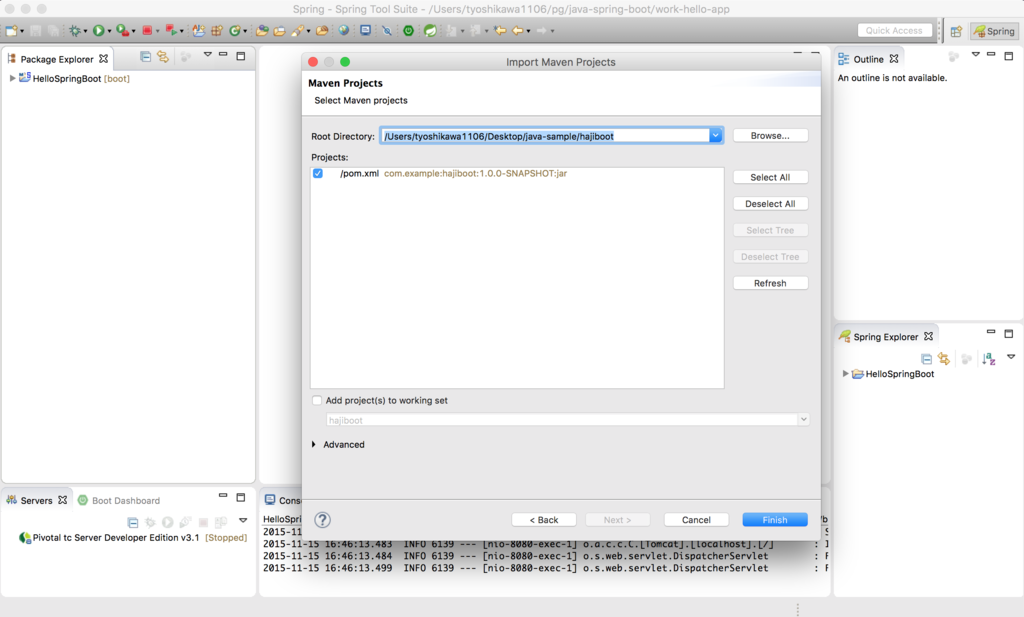
Task: Expand HelloSpringBoot in Package Explorer
Action: click(12, 78)
